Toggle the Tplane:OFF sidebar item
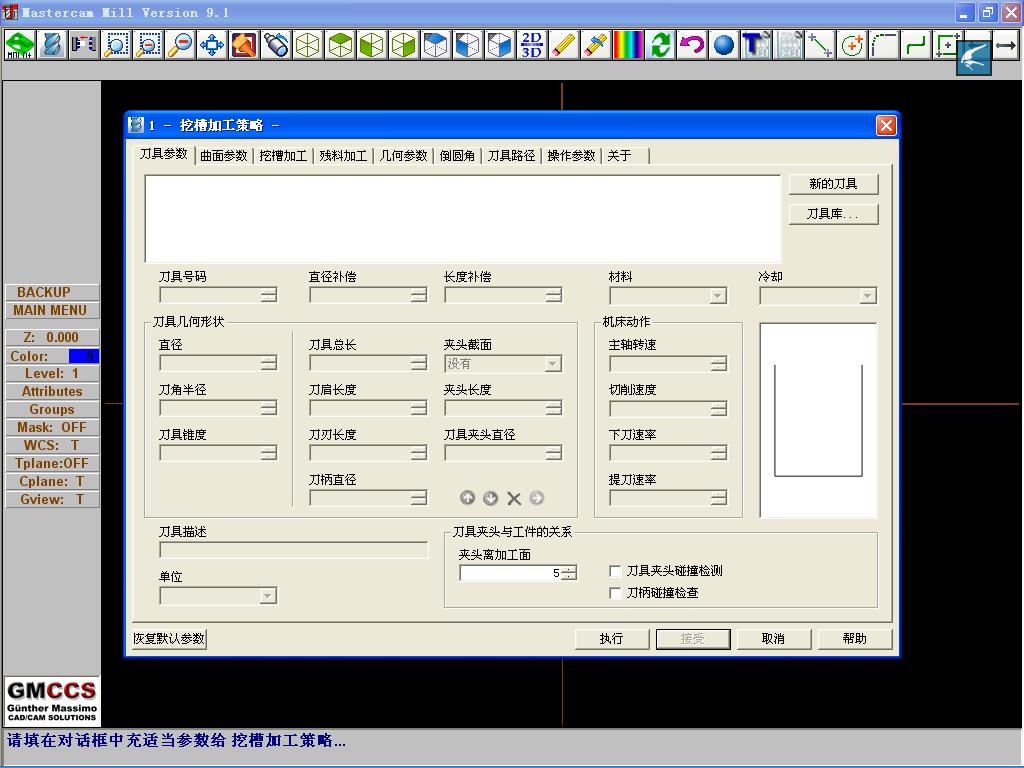 point(52,463)
